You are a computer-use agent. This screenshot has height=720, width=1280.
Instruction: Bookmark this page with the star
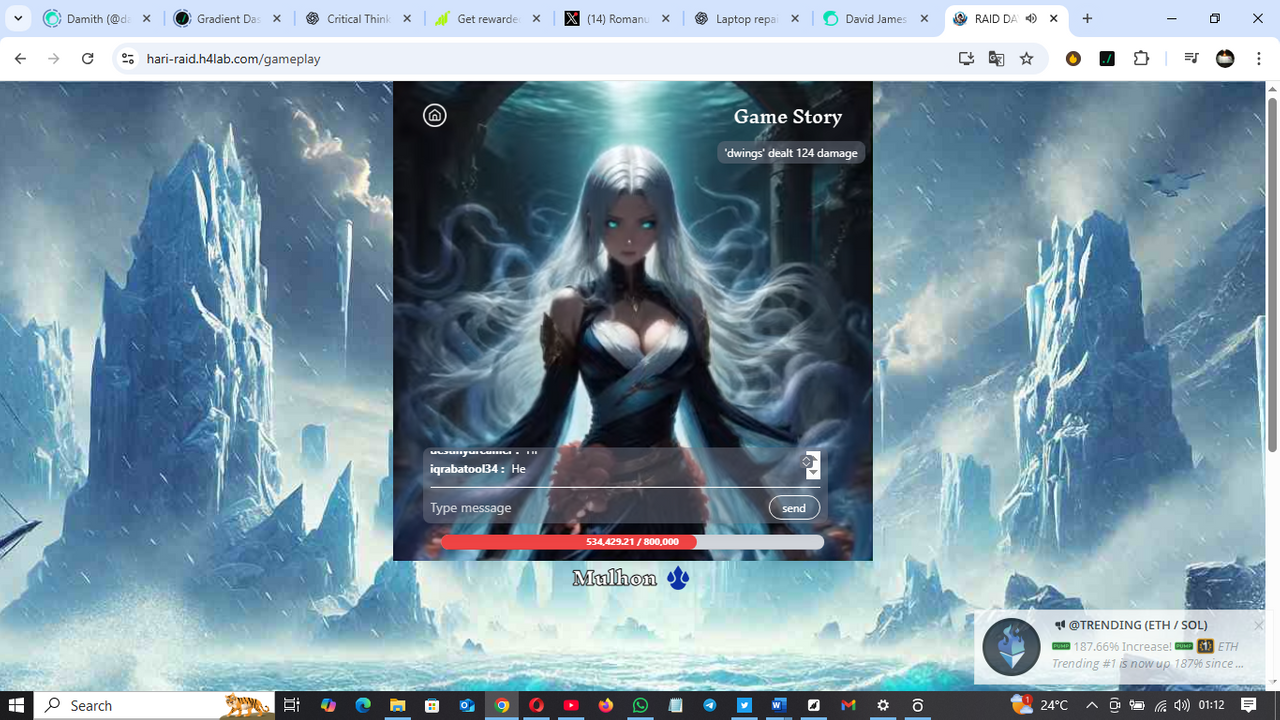click(x=1026, y=59)
